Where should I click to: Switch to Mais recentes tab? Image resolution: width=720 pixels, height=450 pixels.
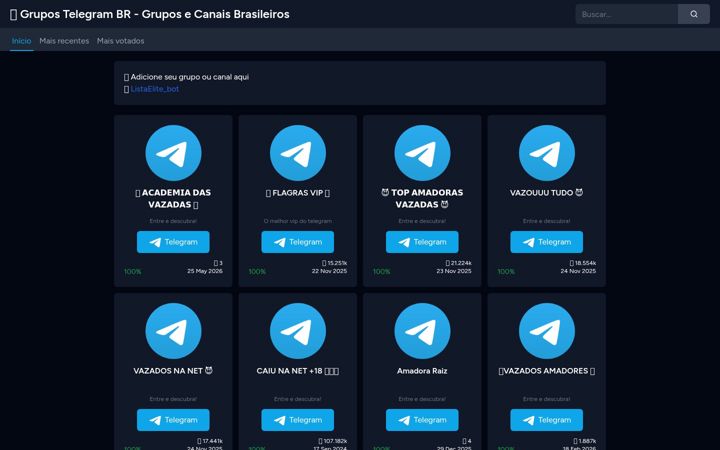64,41
